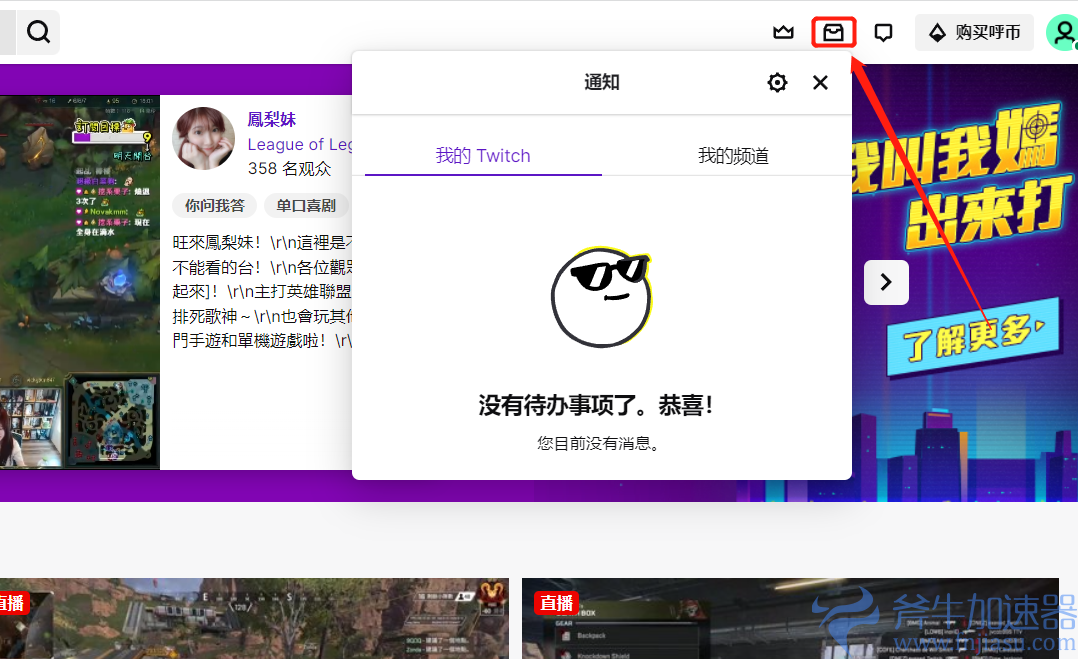Open your profile avatar menu

point(1062,31)
